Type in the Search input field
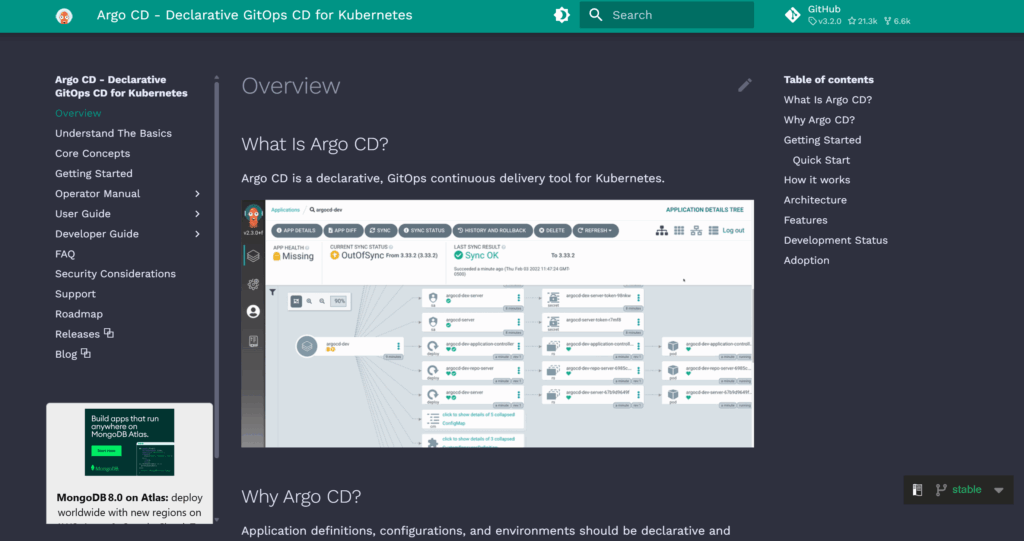1024x541 pixels. pyautogui.click(x=680, y=15)
